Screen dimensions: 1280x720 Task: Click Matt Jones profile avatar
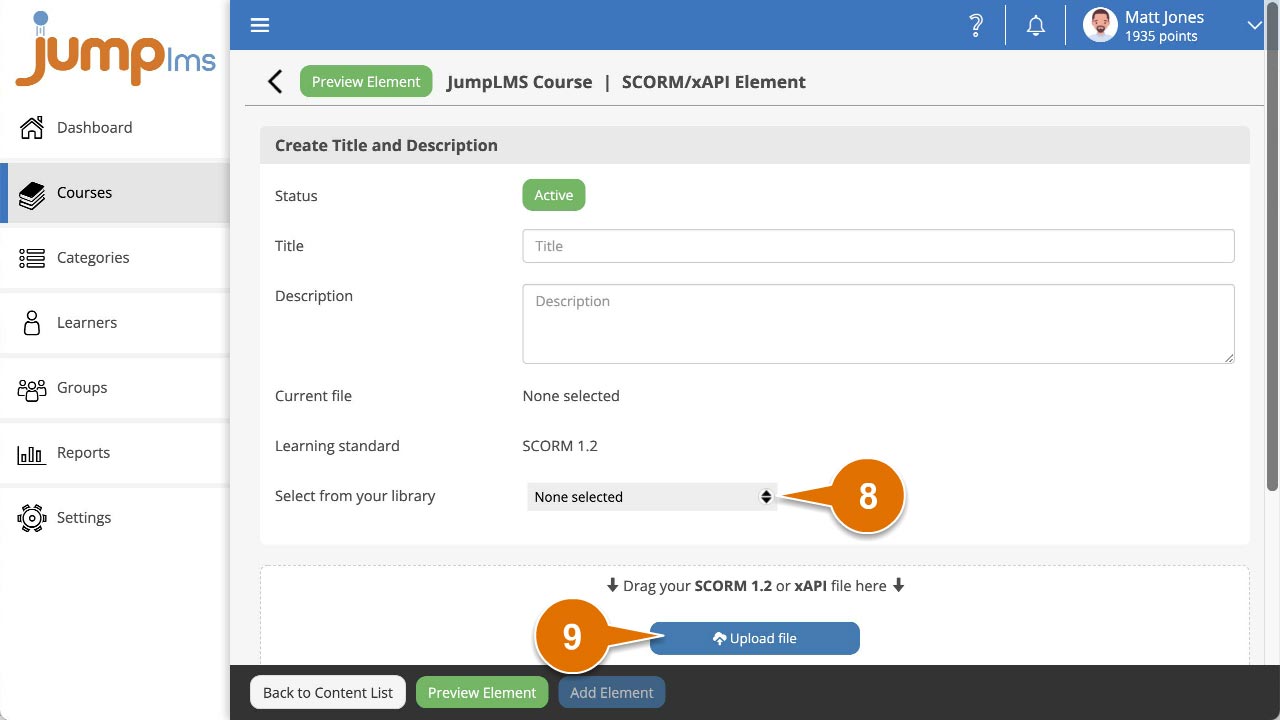click(1100, 25)
